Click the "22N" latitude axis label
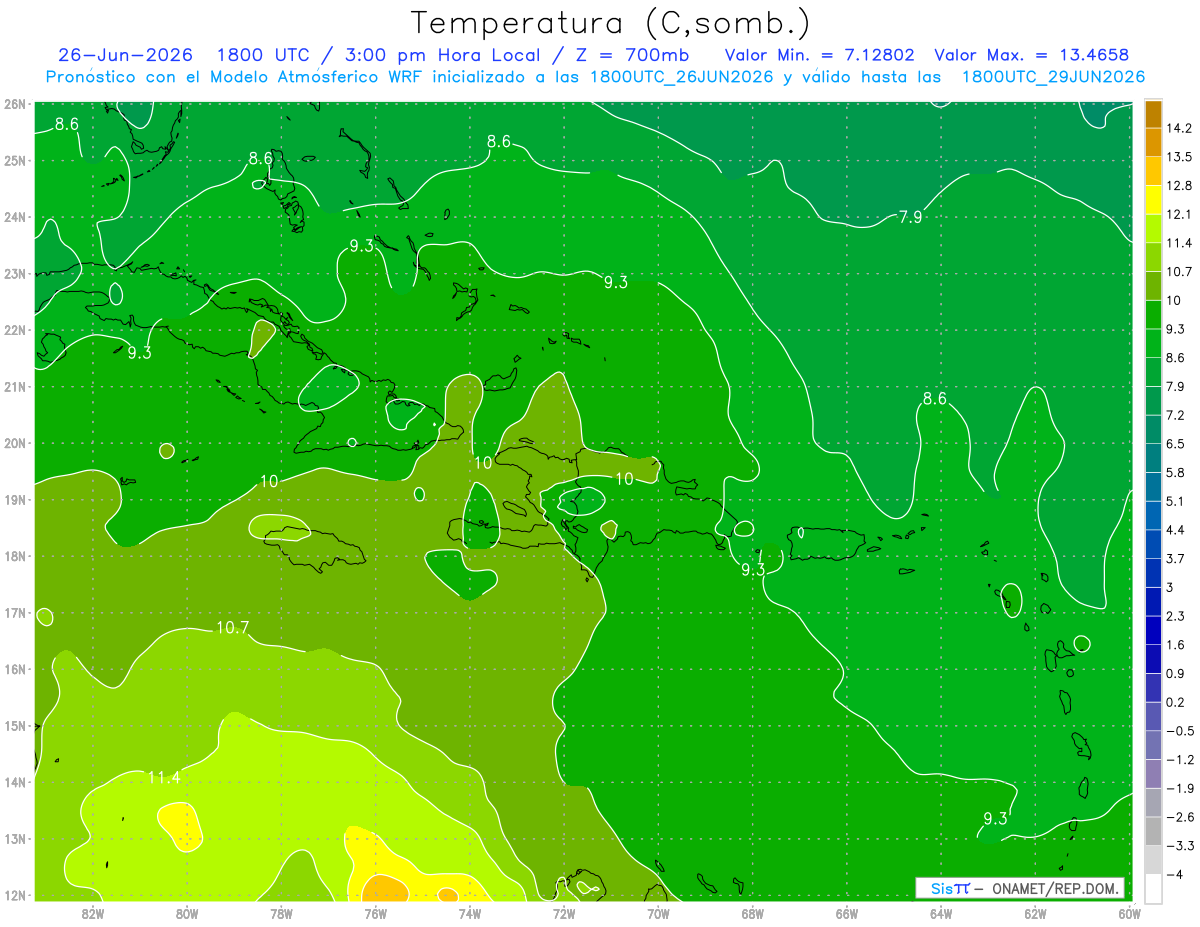Image resolution: width=1200 pixels, height=927 pixels. click(x=15, y=330)
